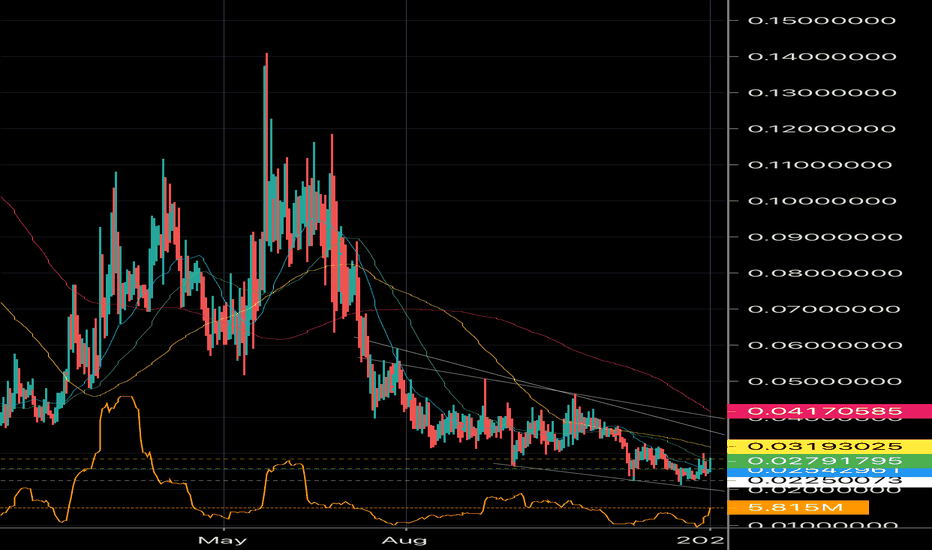Click the 0.01000000 price axis label
The image size is (932, 550).
point(821,526)
